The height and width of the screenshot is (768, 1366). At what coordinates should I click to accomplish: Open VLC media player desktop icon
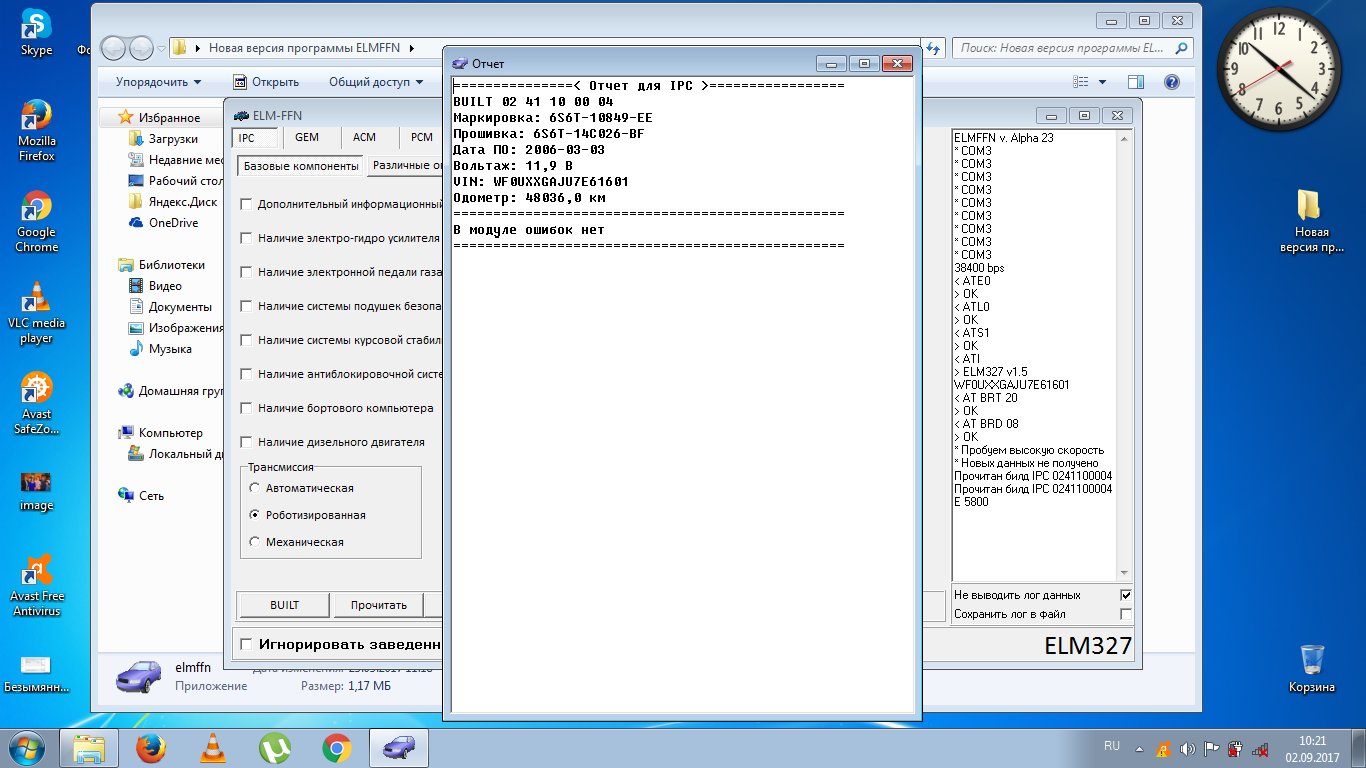pyautogui.click(x=36, y=298)
